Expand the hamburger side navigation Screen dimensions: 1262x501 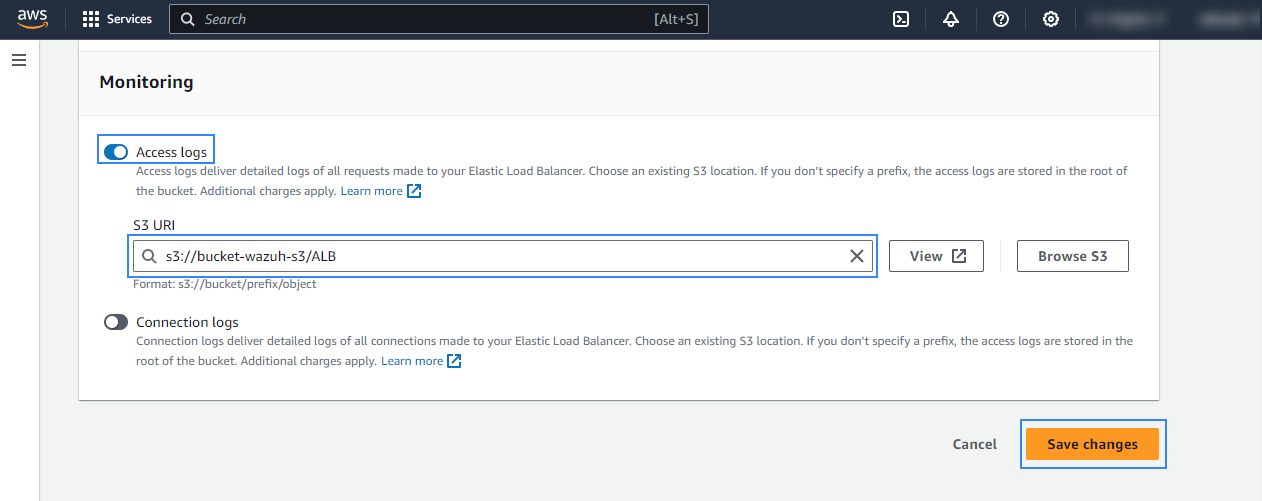click(x=19, y=60)
